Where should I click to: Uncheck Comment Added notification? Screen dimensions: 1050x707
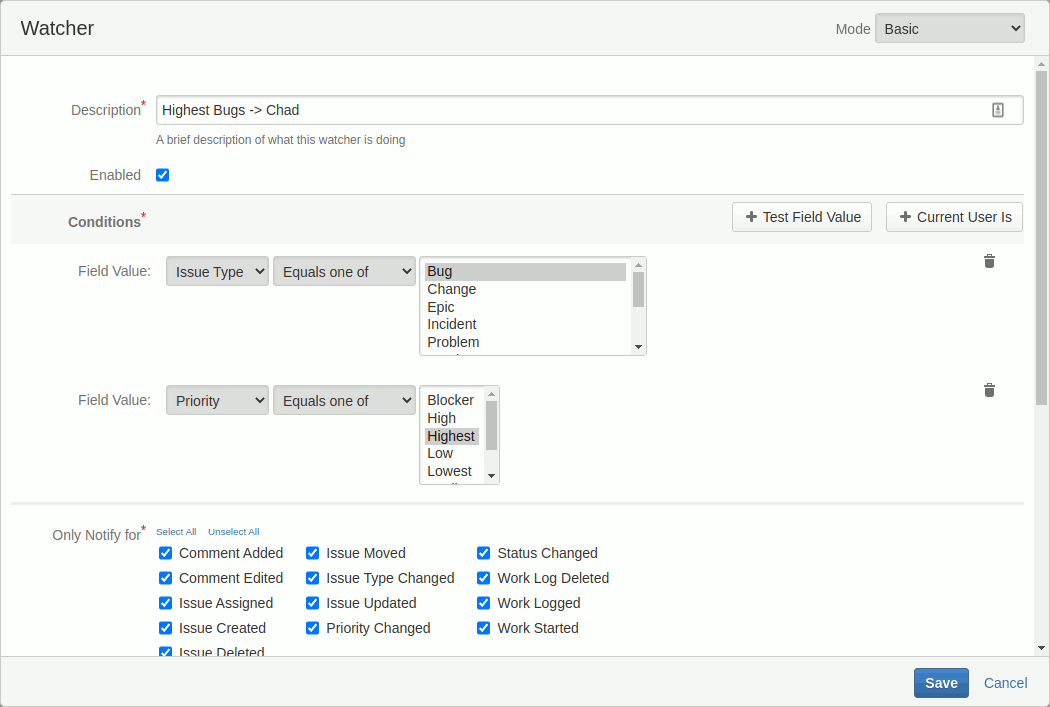[x=165, y=553]
